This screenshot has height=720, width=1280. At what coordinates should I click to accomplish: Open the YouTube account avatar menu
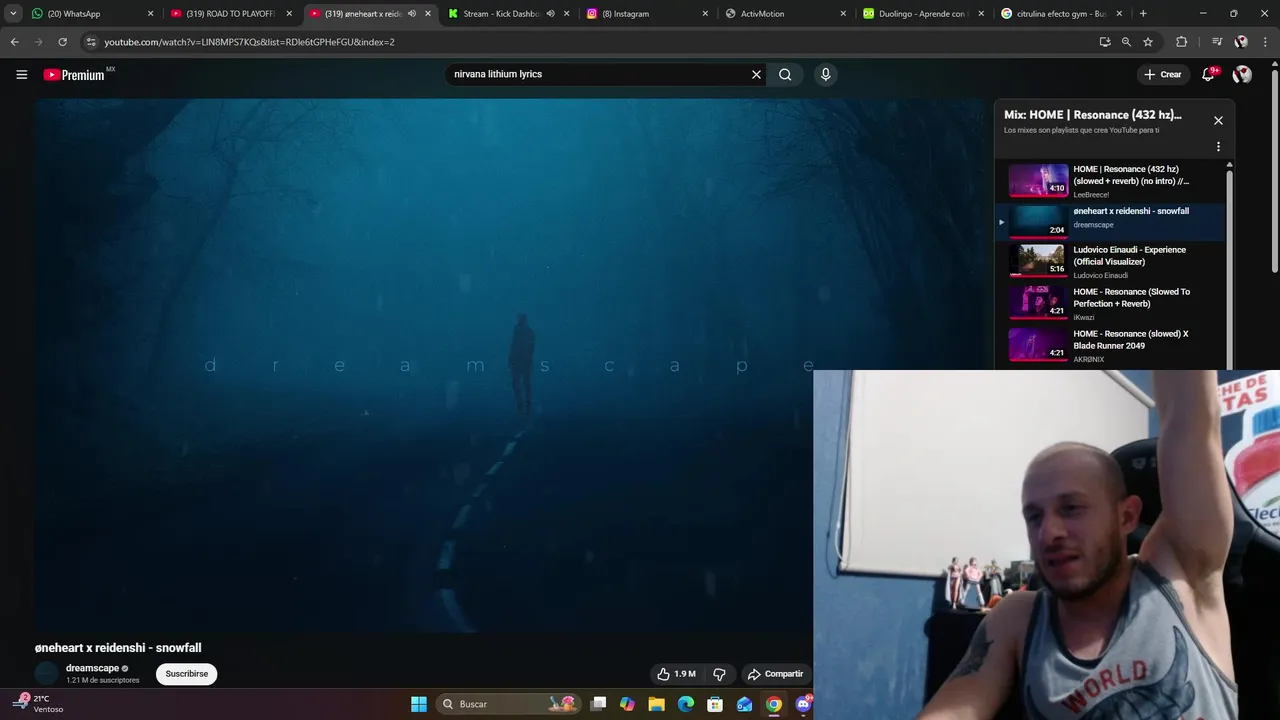[1242, 74]
